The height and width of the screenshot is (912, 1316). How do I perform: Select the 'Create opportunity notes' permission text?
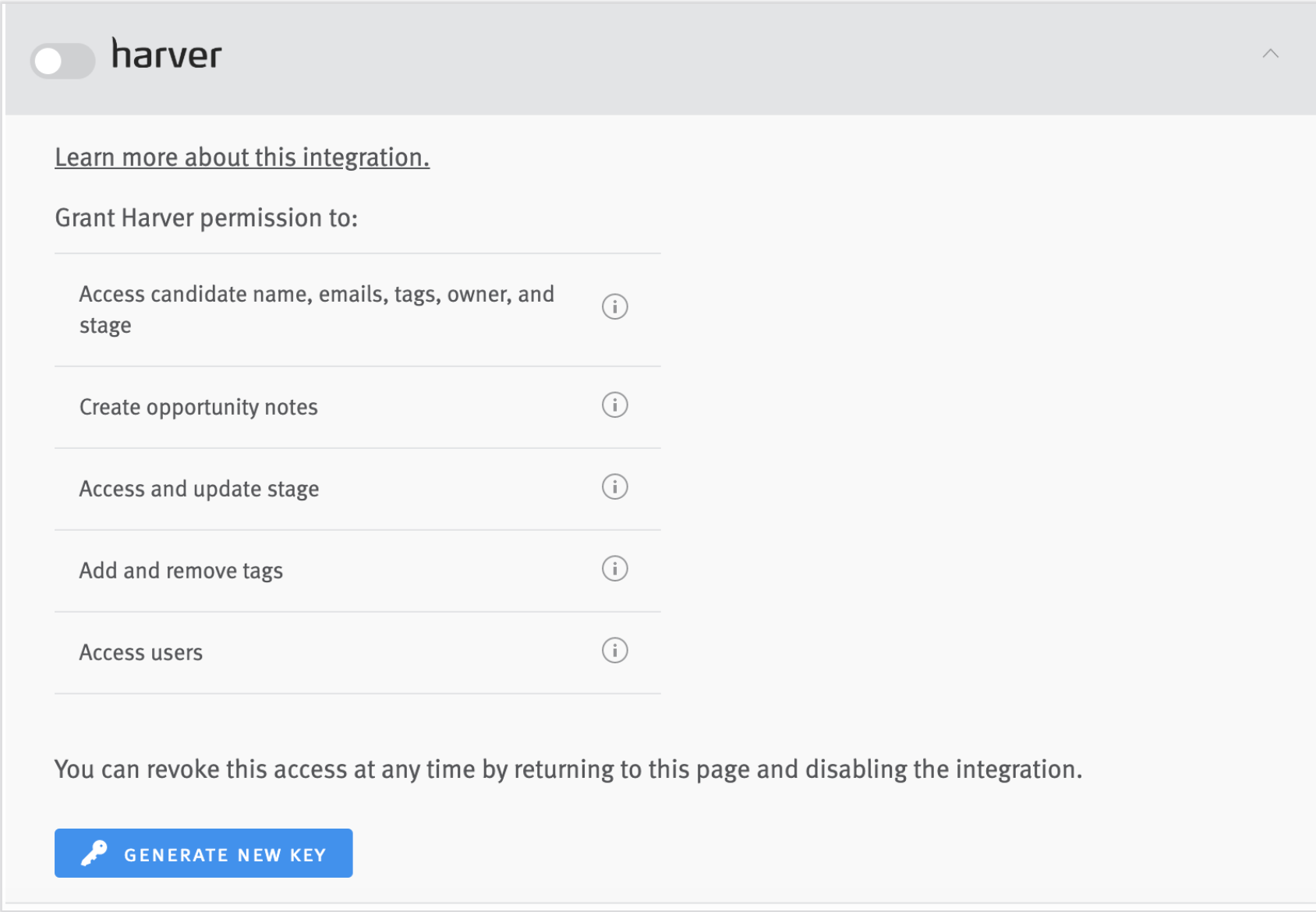coord(199,408)
